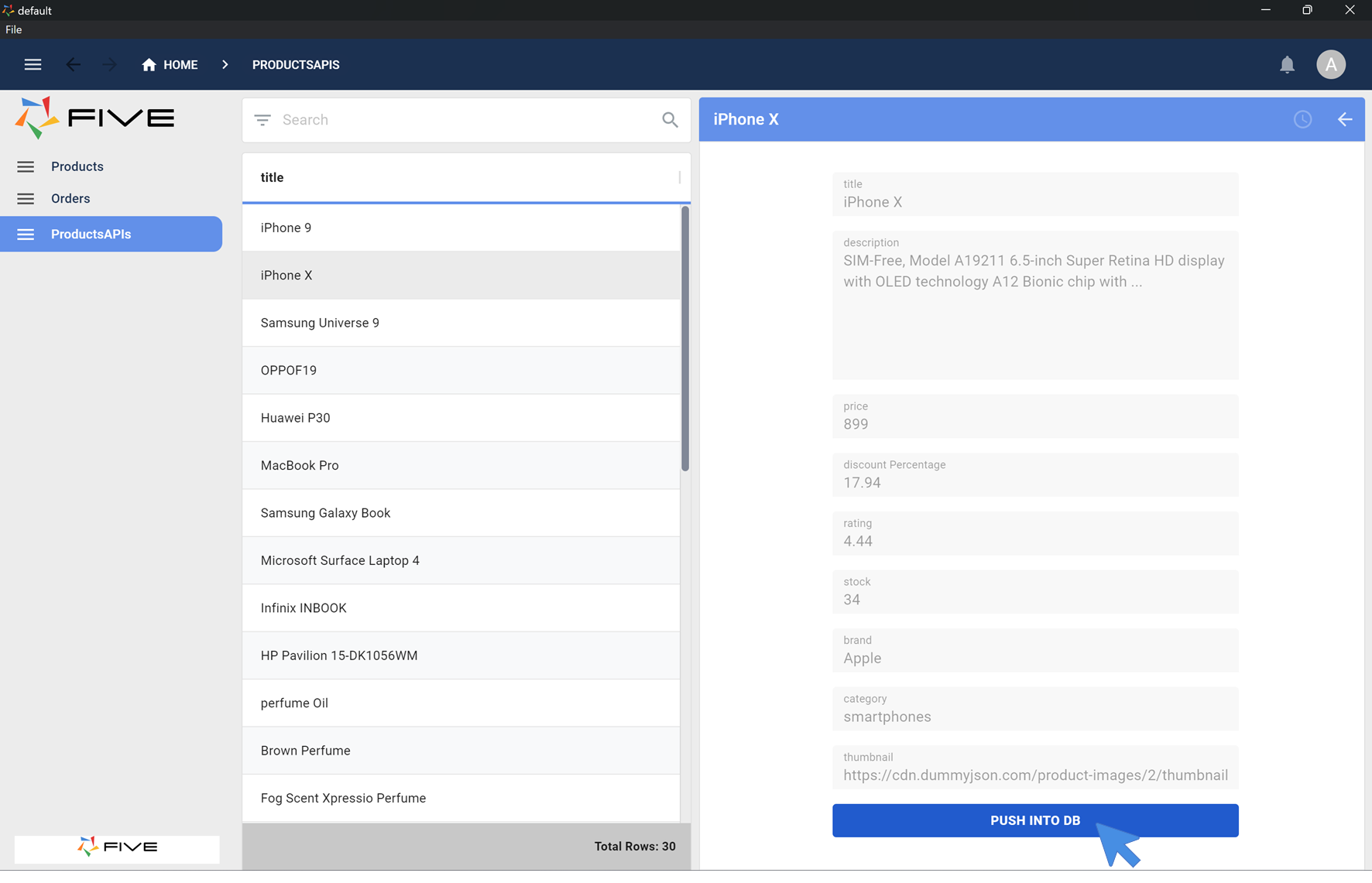Click the forward navigation arrow
Image resolution: width=1372 pixels, height=883 pixels.
[109, 64]
